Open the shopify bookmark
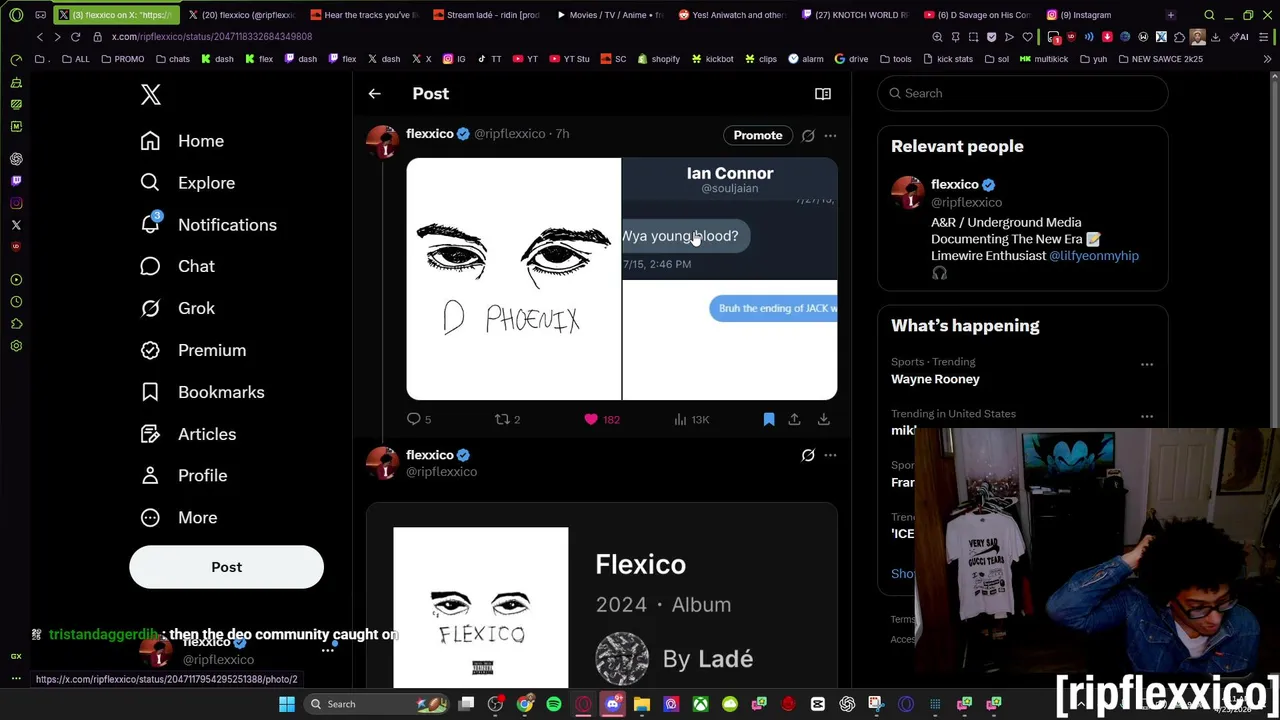The image size is (1280, 720). (x=658, y=59)
